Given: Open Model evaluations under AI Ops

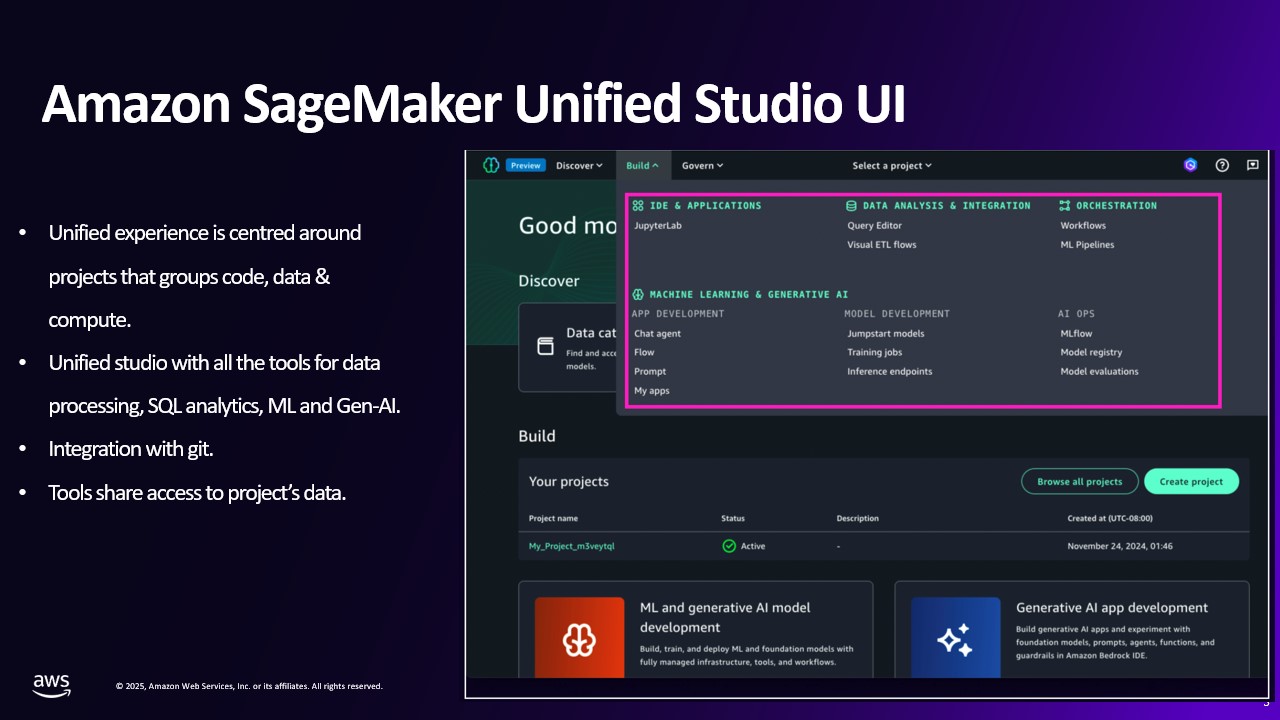Looking at the screenshot, I should click(x=1099, y=372).
